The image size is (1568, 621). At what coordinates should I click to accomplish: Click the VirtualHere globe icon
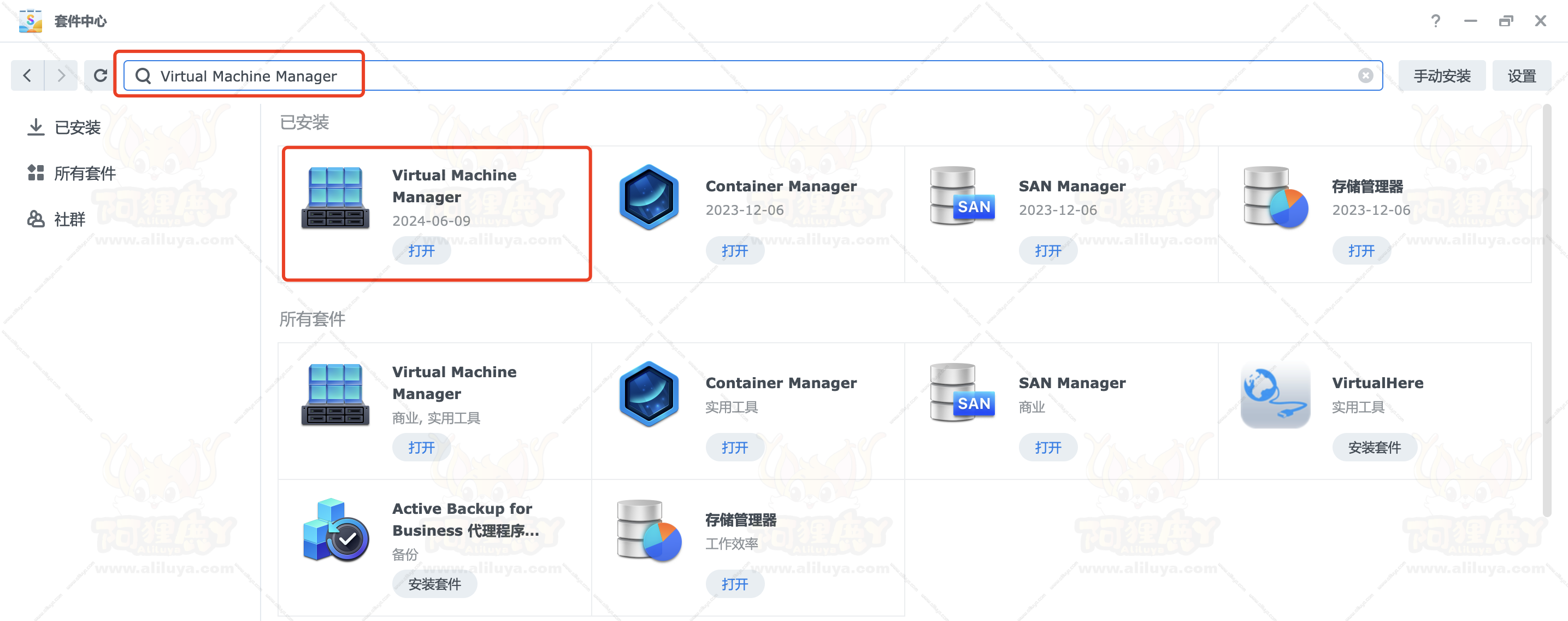tap(1275, 395)
